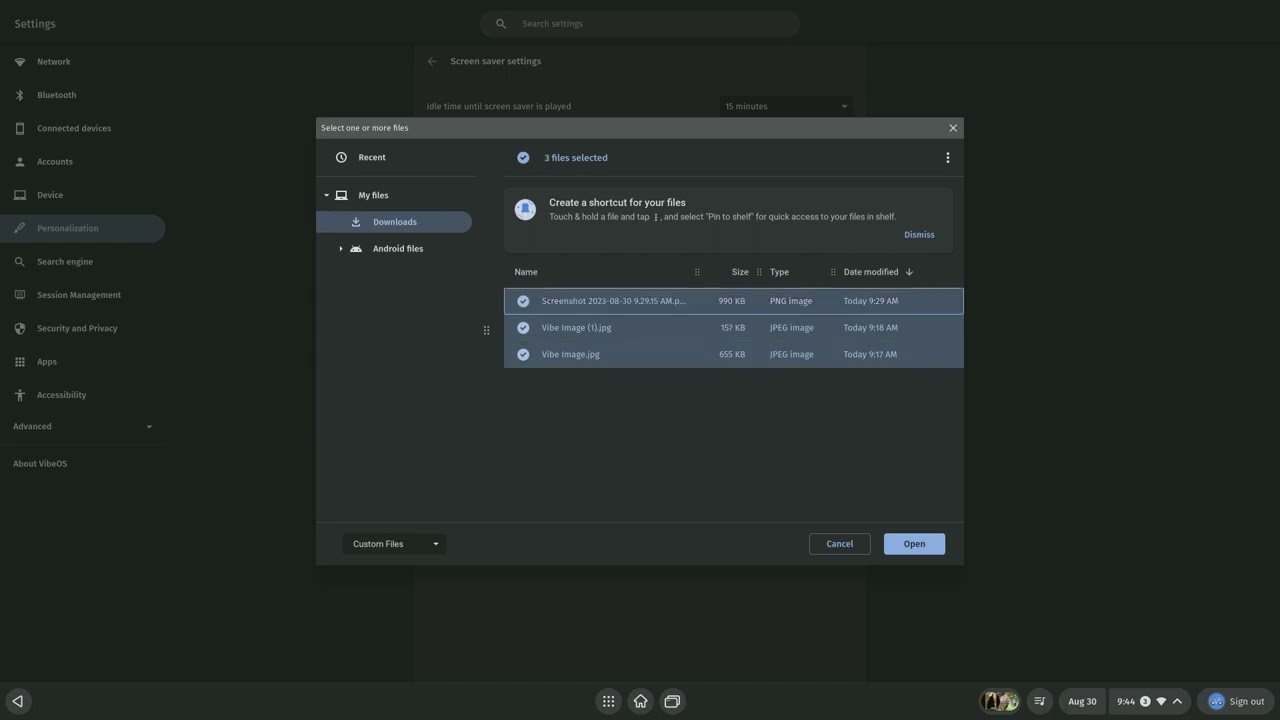The height and width of the screenshot is (720, 1280).
Task: Click the Open button
Action: click(x=914, y=544)
